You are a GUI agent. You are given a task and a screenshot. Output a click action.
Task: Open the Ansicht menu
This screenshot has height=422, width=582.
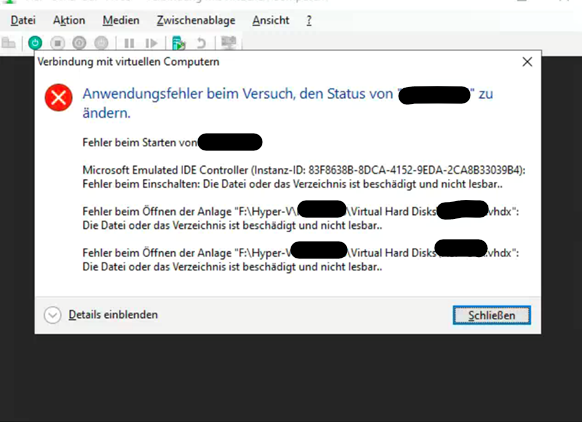coord(271,20)
